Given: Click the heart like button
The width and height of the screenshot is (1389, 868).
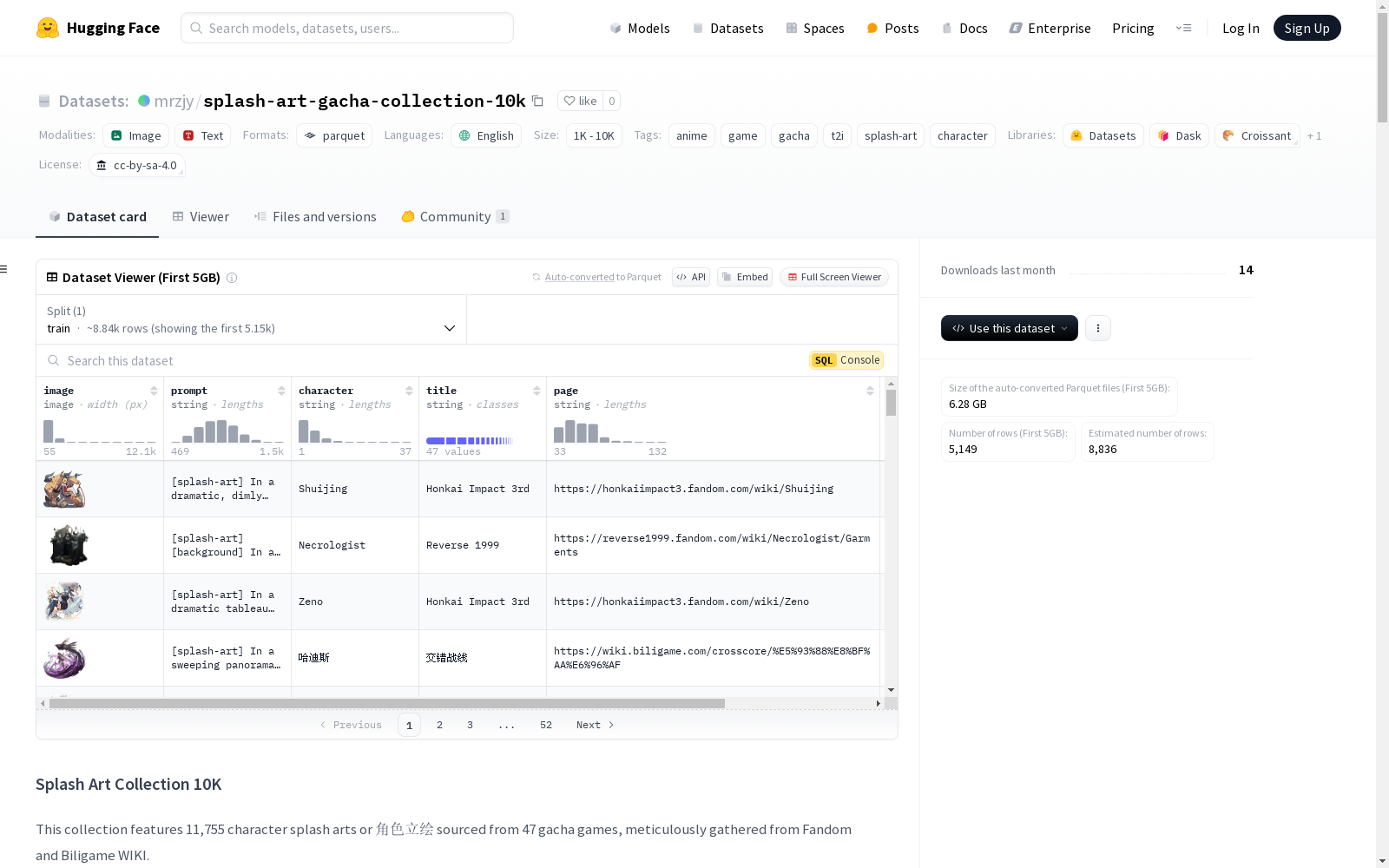Looking at the screenshot, I should pos(580,101).
